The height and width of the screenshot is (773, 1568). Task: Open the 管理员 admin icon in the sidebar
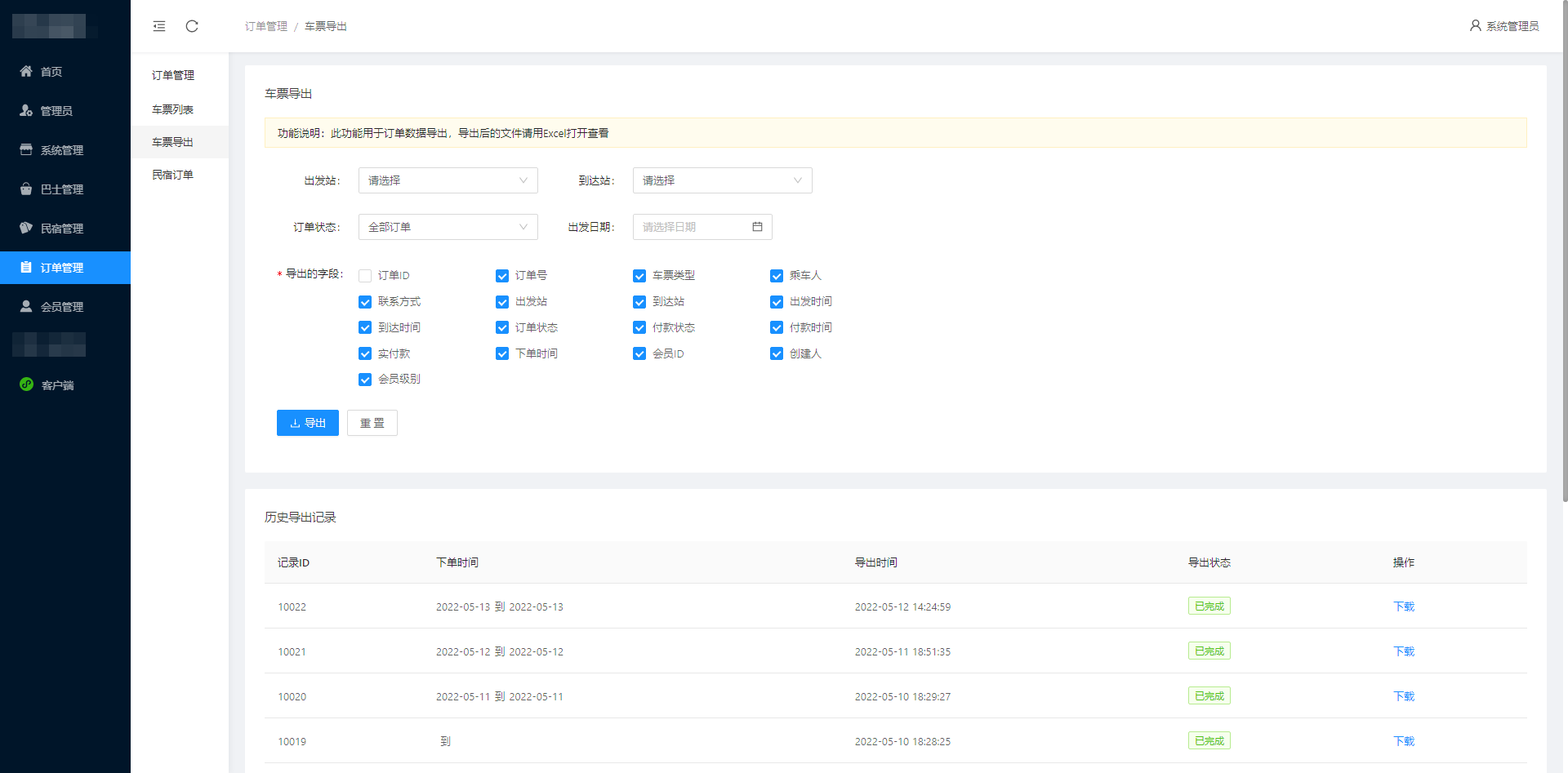coord(26,110)
